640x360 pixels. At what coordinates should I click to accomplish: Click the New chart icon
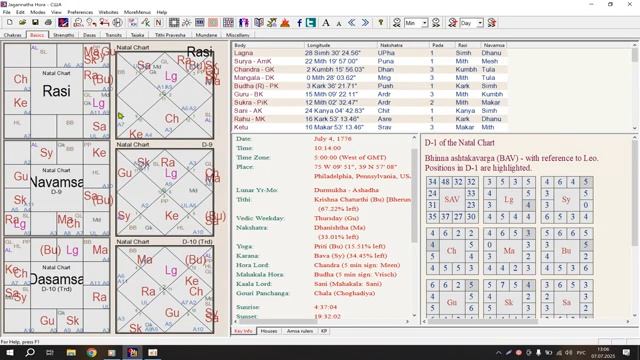[9, 23]
